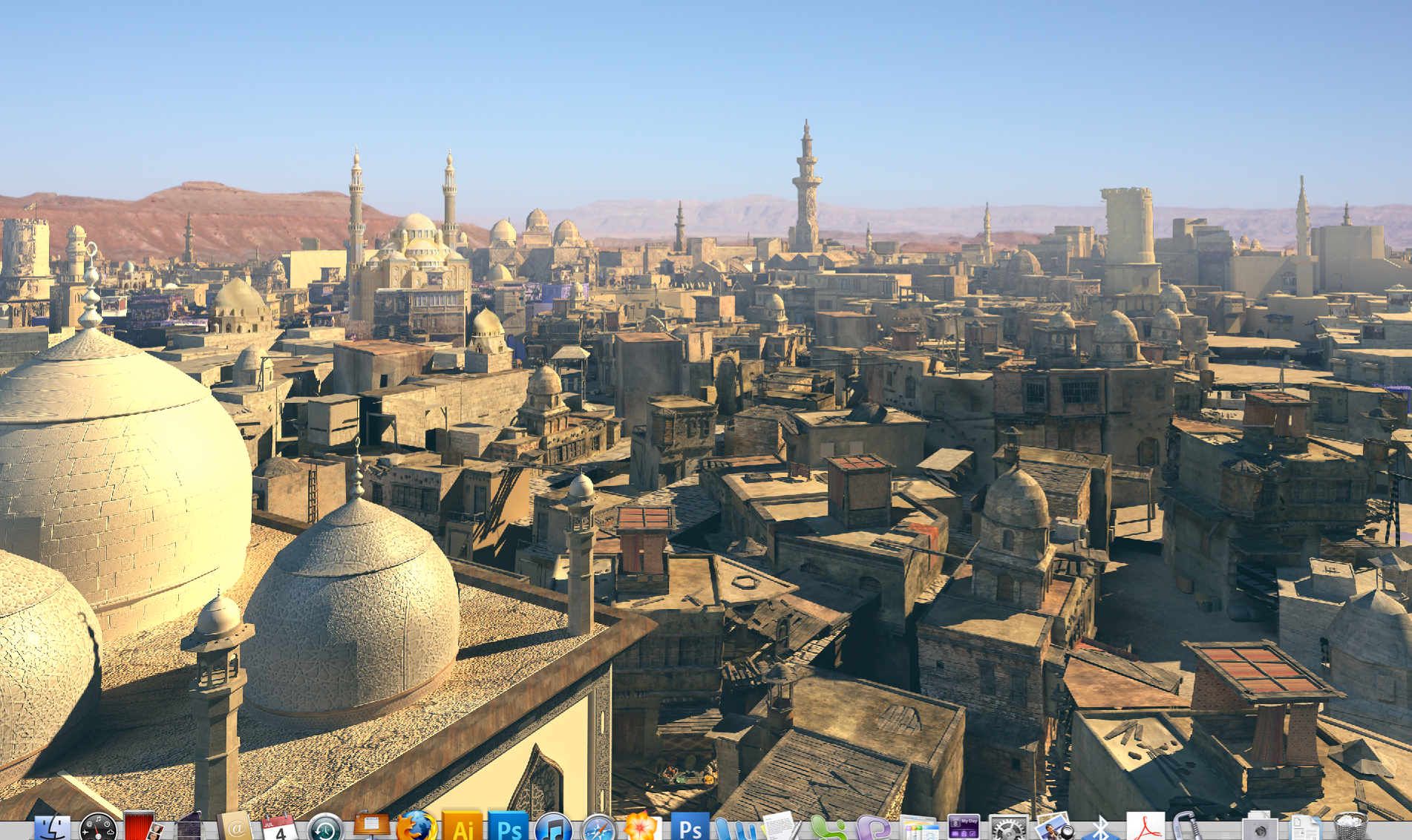Image resolution: width=1412 pixels, height=840 pixels.
Task: Launch the green Excel icon
Action: pos(828,828)
